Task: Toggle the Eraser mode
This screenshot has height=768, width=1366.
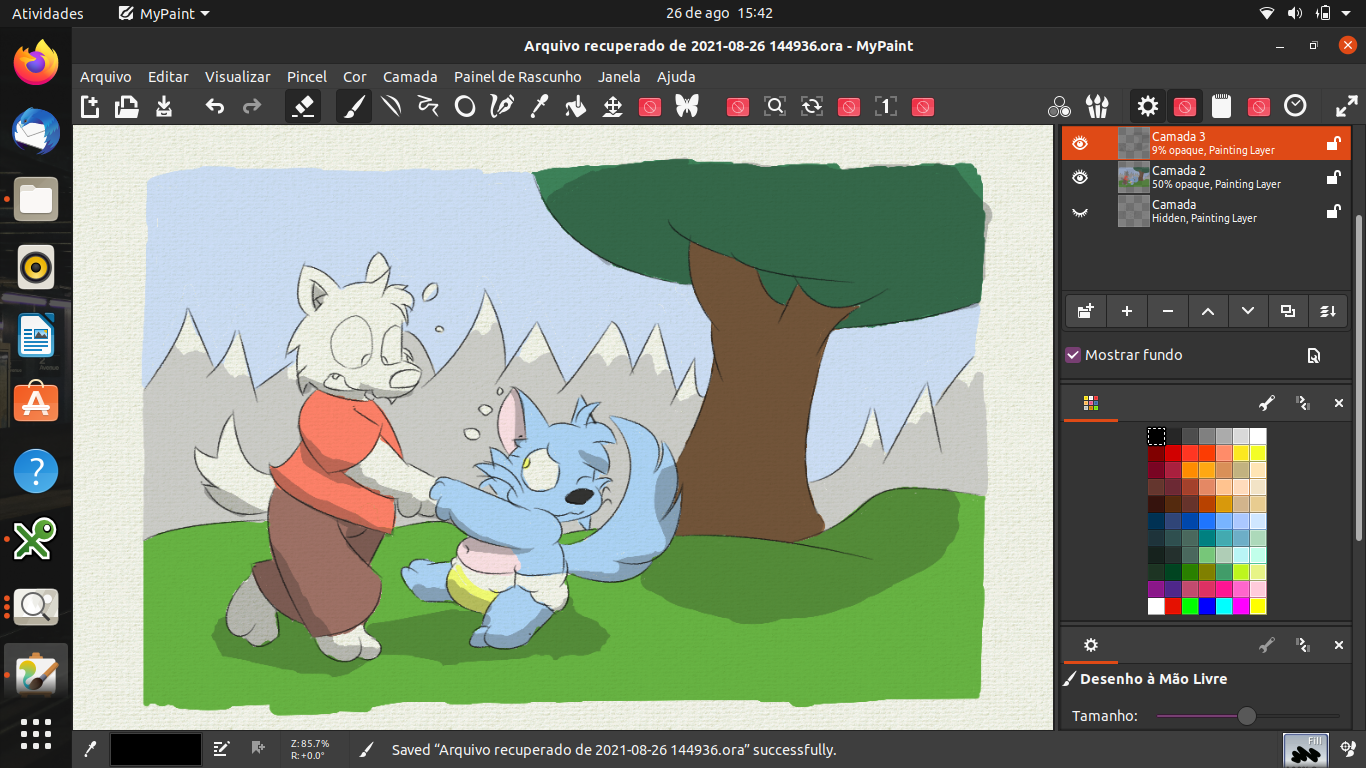Action: (303, 106)
